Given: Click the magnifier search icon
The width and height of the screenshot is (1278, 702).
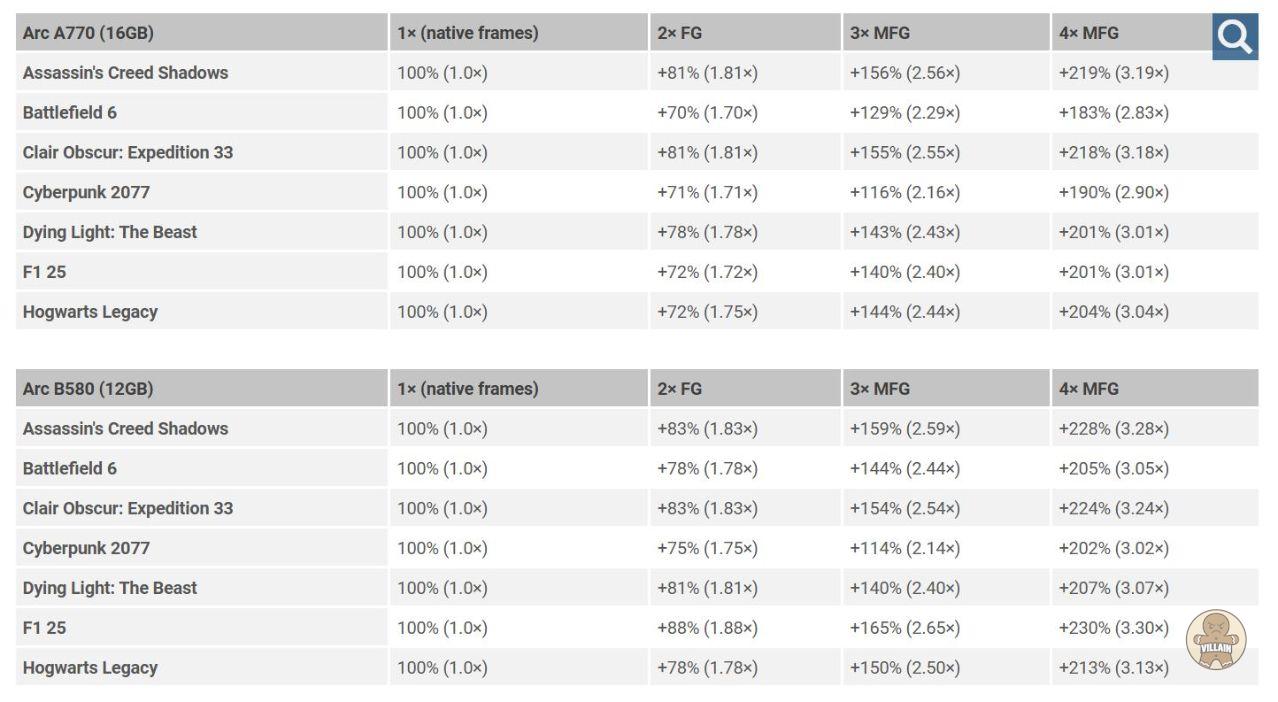Looking at the screenshot, I should pyautogui.click(x=1234, y=37).
